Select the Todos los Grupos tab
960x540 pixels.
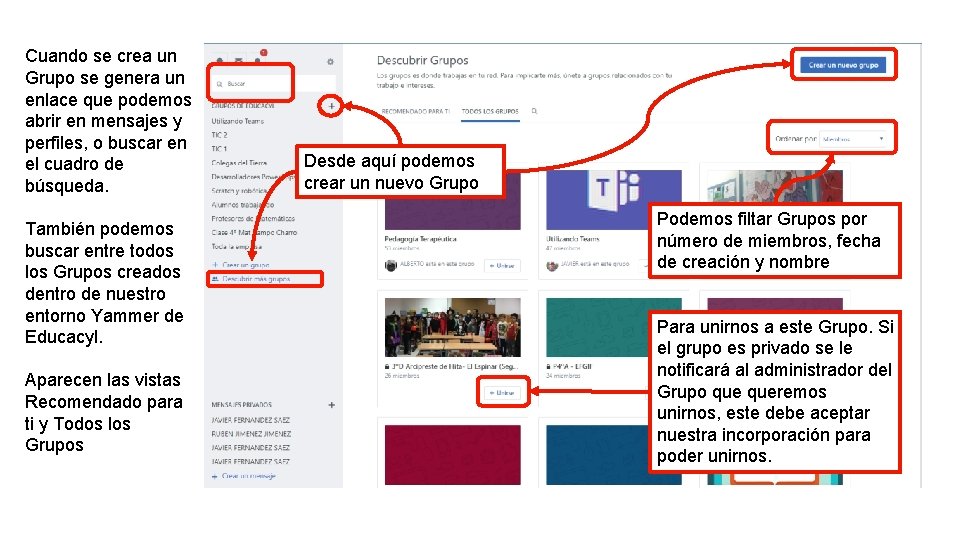click(x=490, y=111)
